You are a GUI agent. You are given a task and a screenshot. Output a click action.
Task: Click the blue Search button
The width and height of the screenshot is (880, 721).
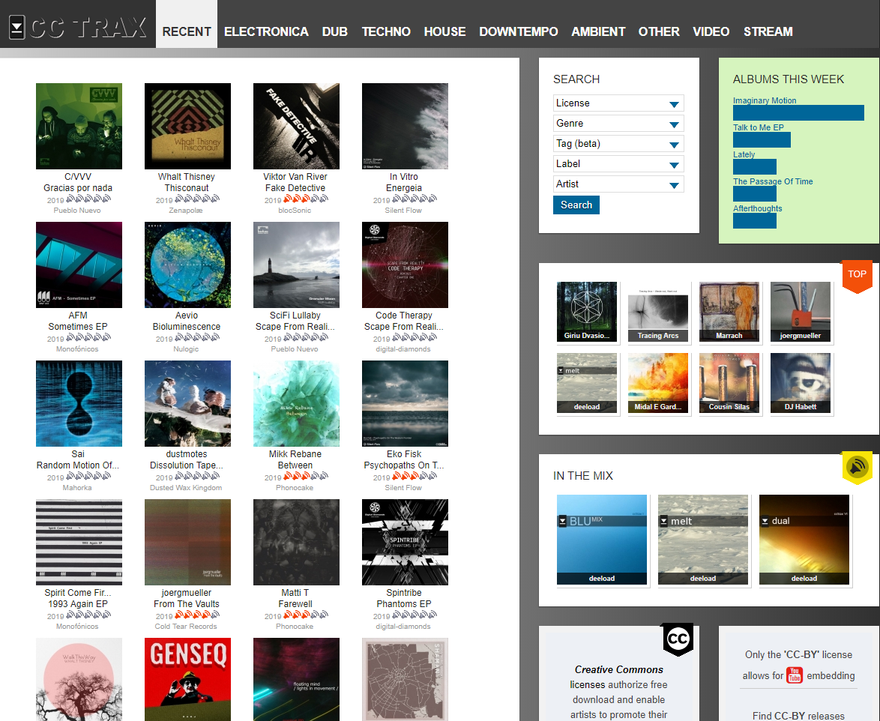576,205
